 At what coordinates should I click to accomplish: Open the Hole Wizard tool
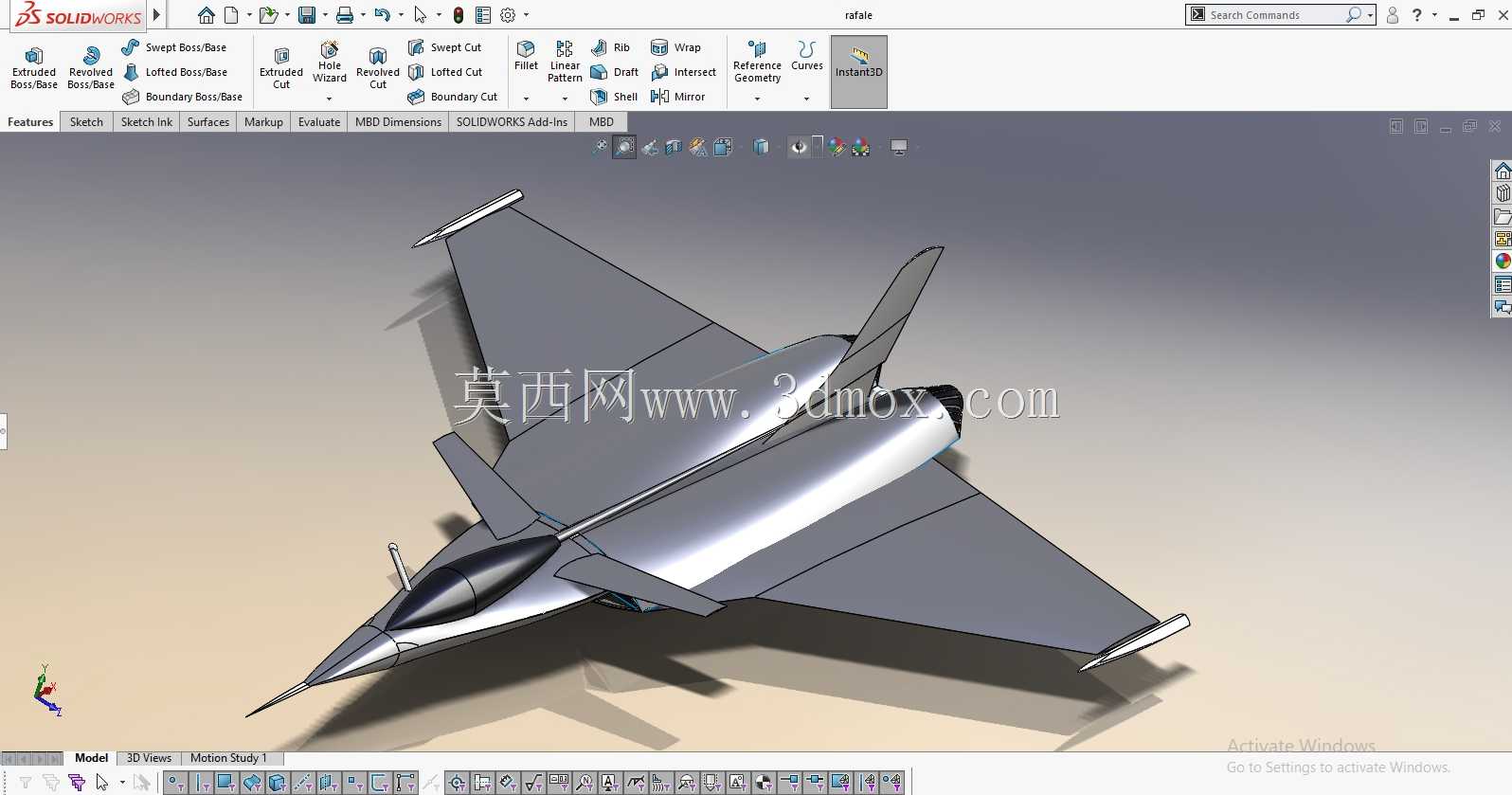[330, 63]
